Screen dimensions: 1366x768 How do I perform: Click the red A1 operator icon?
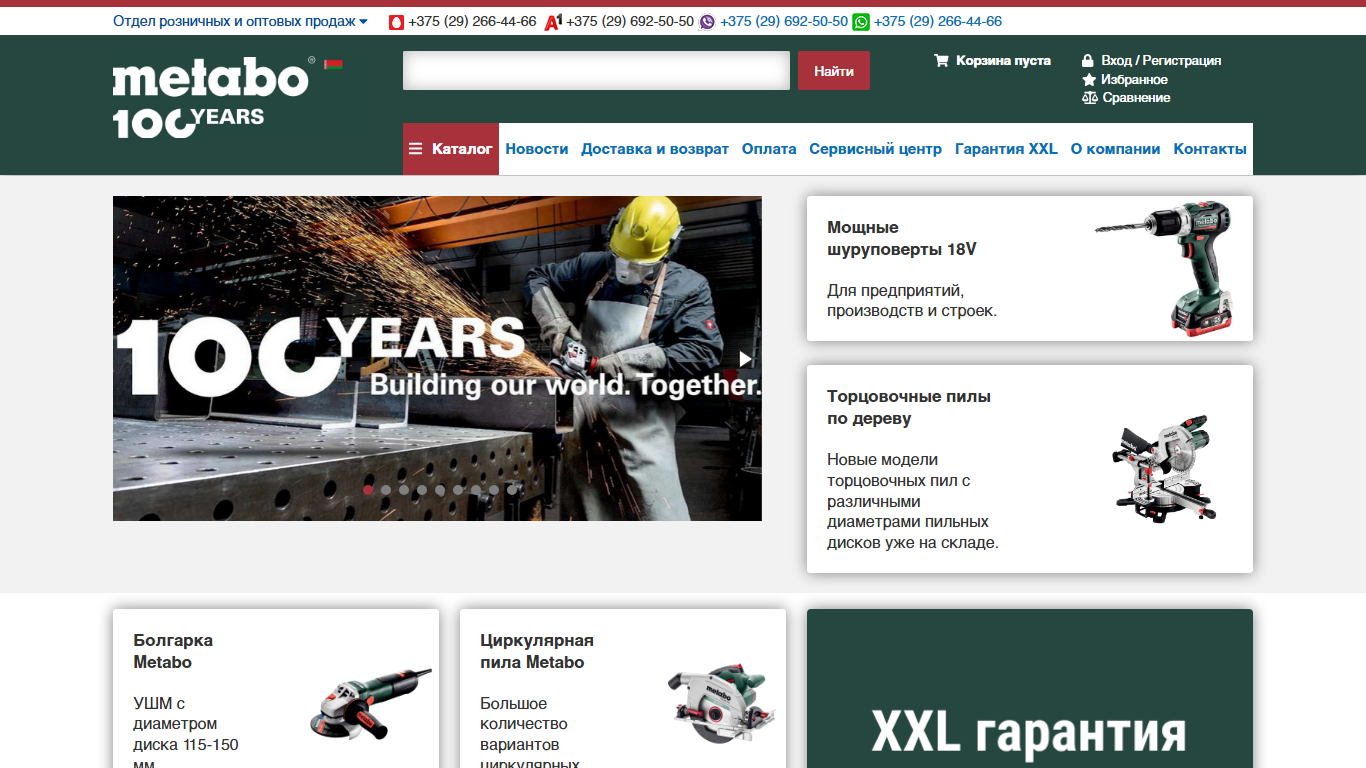coord(553,21)
